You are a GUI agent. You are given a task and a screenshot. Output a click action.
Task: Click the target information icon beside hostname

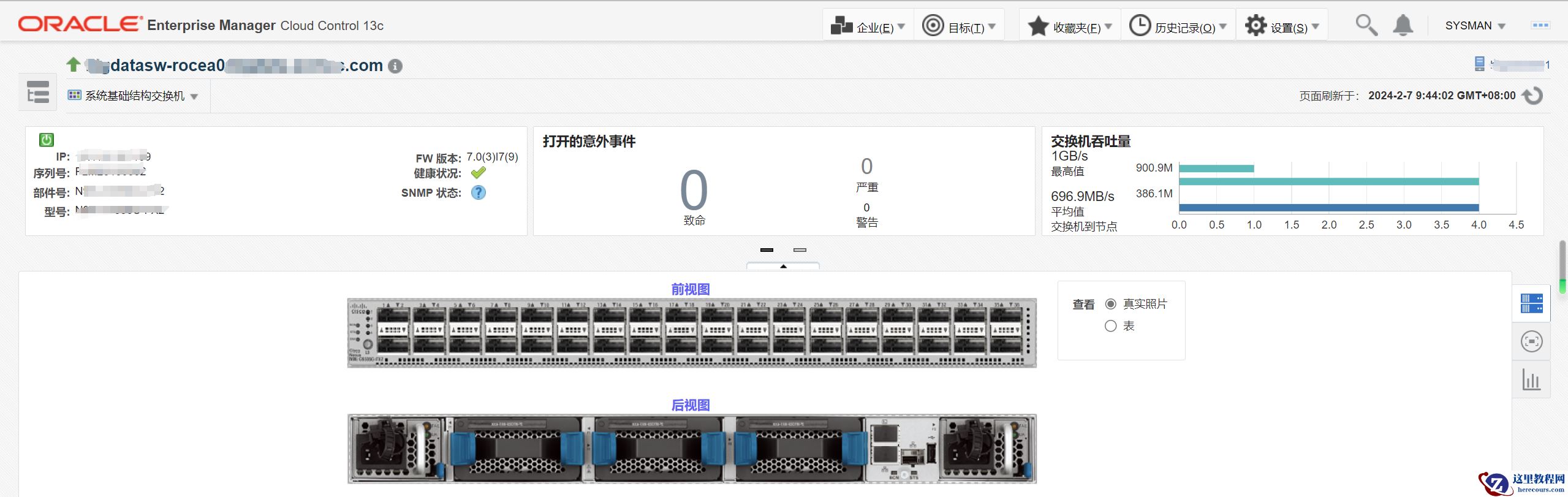tap(396, 66)
